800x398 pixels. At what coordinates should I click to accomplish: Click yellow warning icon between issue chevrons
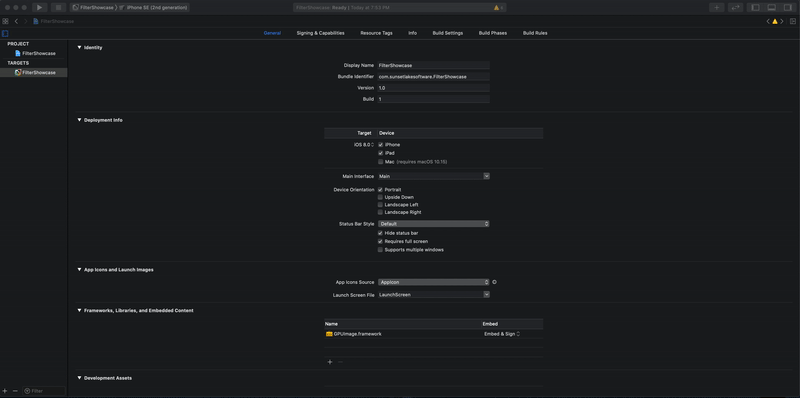tap(774, 21)
